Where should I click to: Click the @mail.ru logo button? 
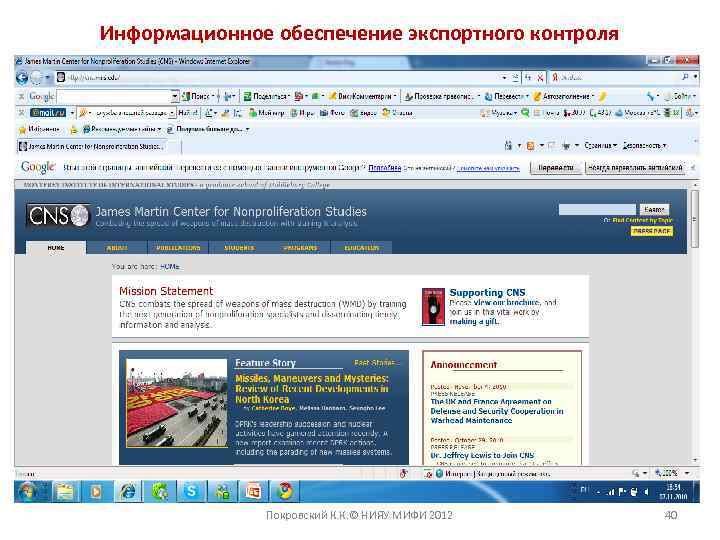48,112
